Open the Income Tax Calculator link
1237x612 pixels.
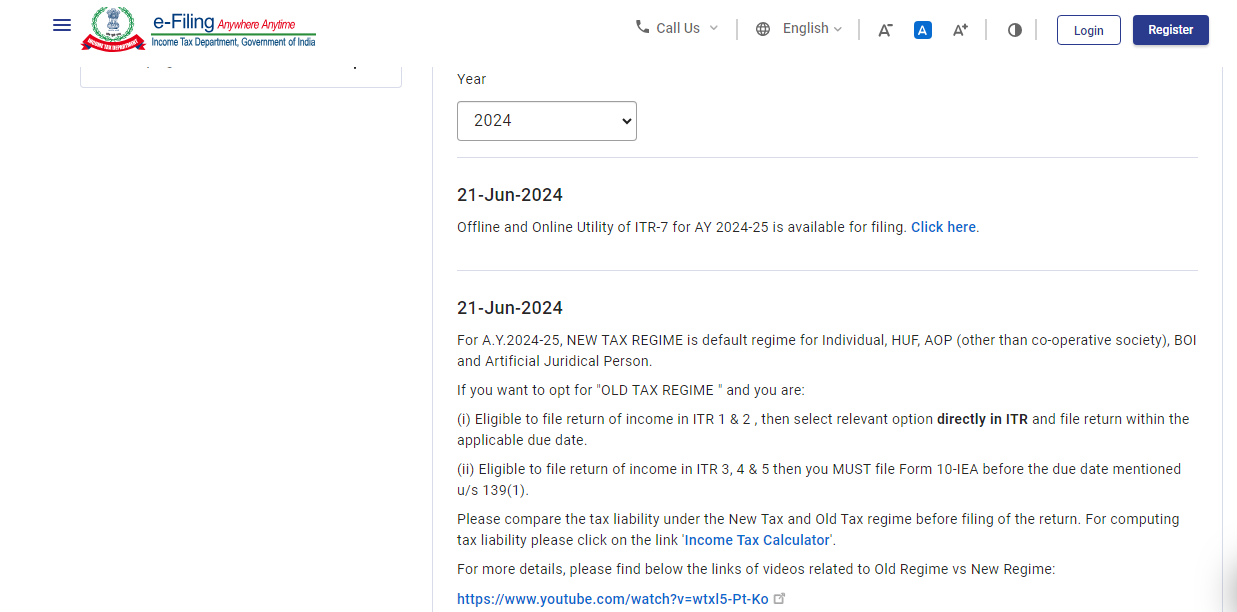(757, 540)
